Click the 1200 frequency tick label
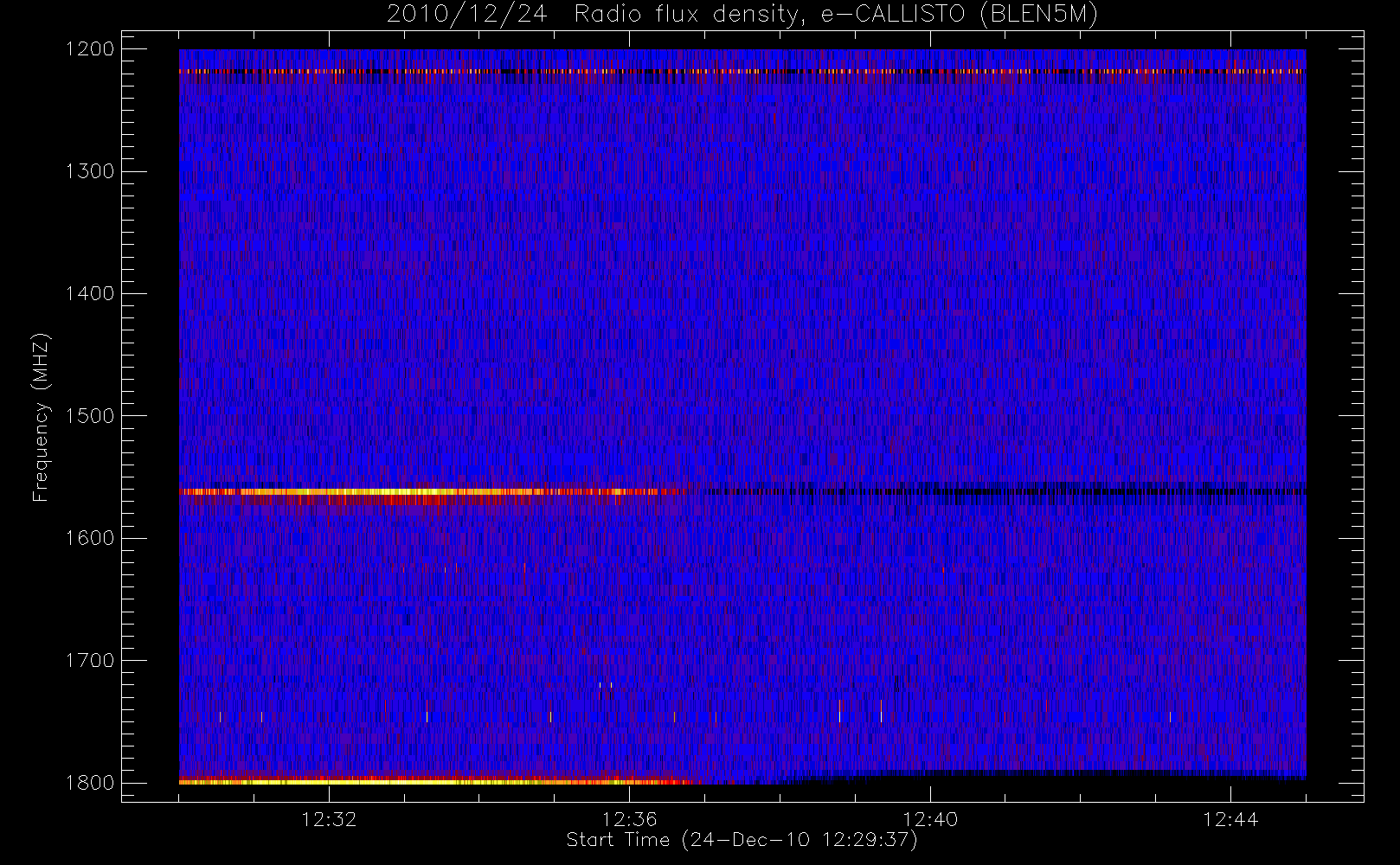 pyautogui.click(x=90, y=49)
